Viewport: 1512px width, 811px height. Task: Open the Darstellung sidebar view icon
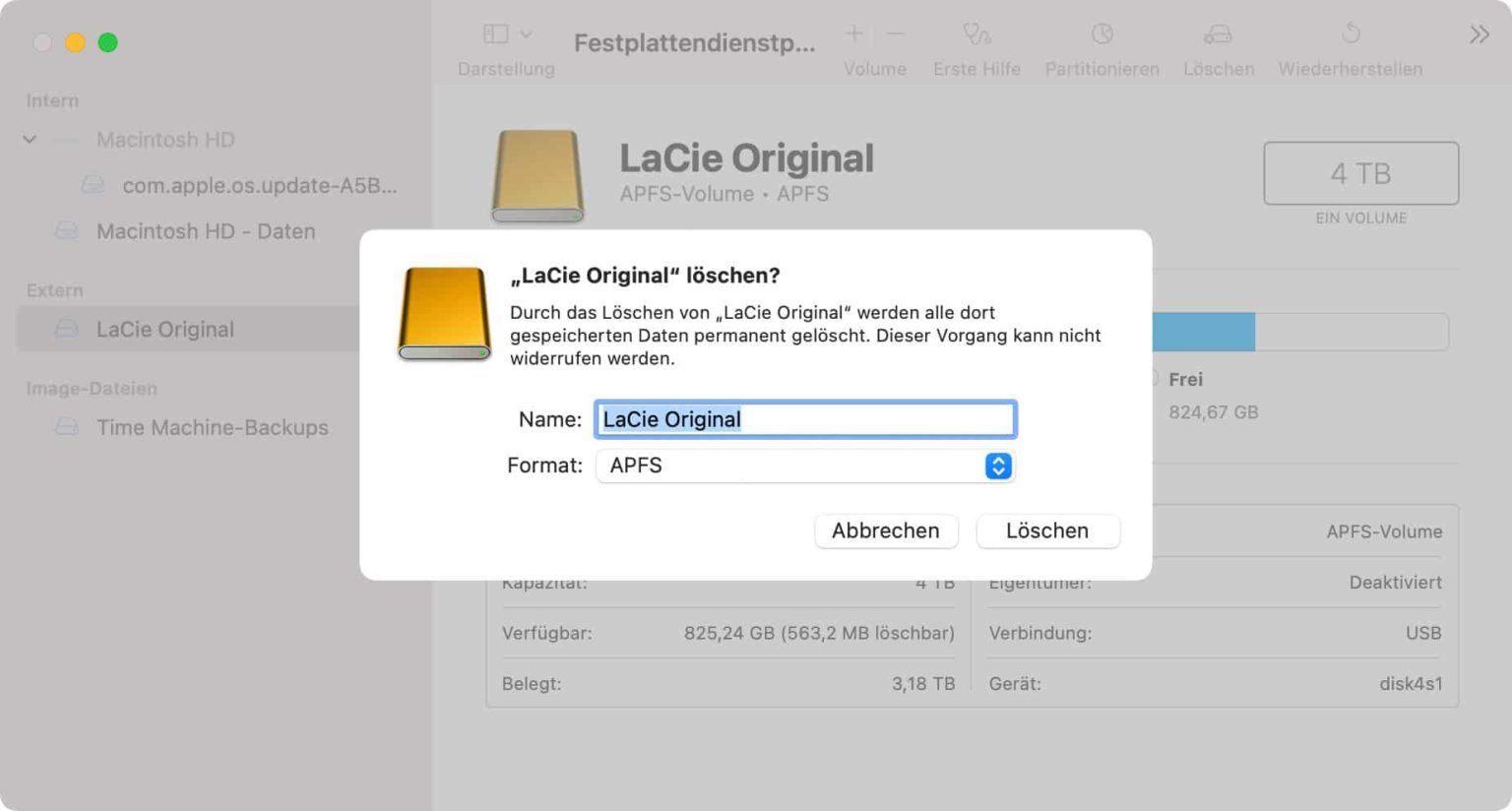pos(495,34)
